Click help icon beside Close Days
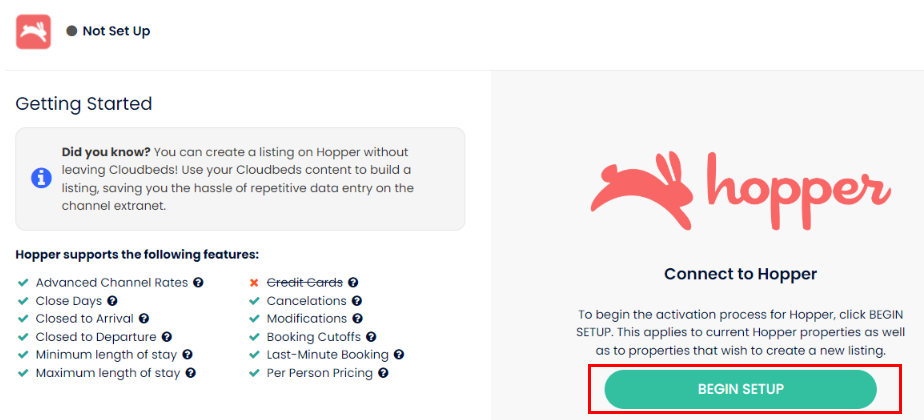The height and width of the screenshot is (420, 924). 113,301
